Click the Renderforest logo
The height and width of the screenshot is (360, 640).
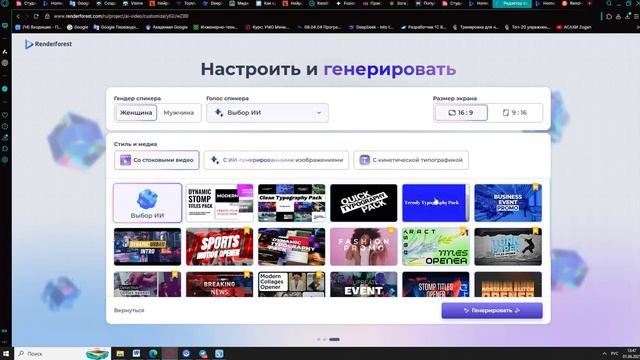tap(48, 44)
